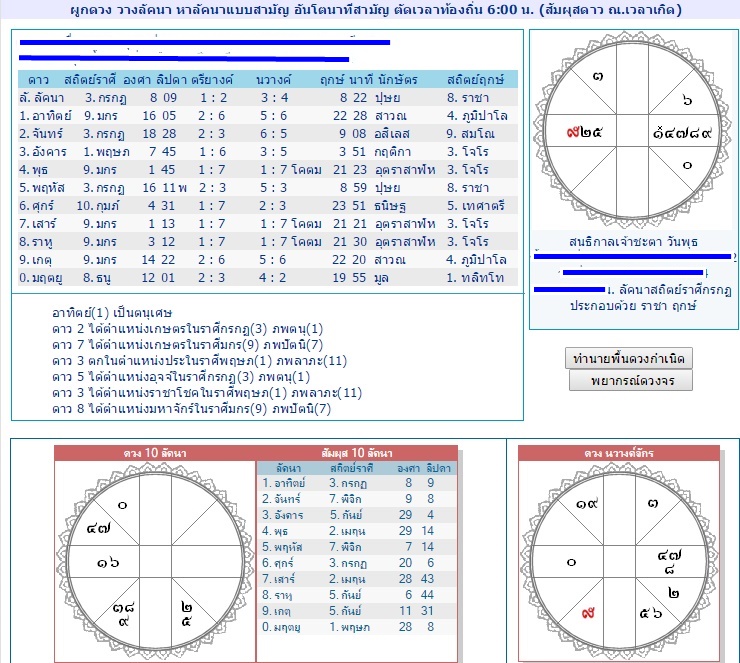The height and width of the screenshot is (663, 740).
Task: Select the line ดาว 5 ได้ตำแหน่งอุจจ์ในราศีกรกฎ(3)
Action: [x=181, y=377]
